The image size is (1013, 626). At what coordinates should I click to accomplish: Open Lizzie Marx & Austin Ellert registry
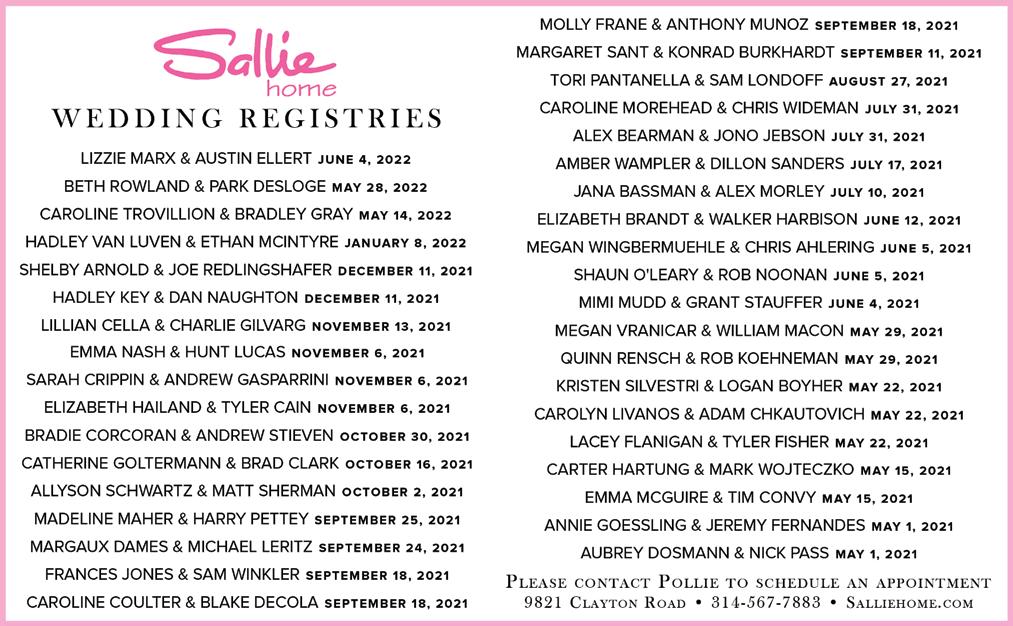click(245, 159)
